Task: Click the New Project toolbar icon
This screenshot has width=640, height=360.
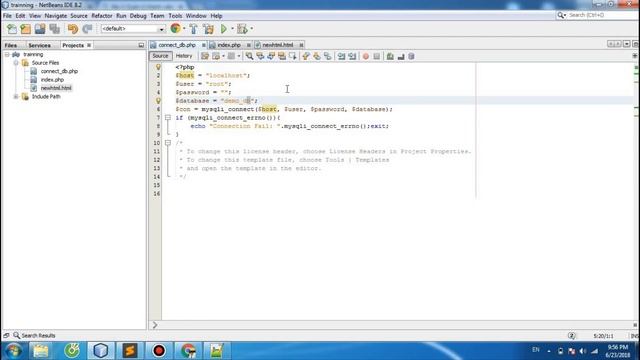Action: tap(26, 29)
